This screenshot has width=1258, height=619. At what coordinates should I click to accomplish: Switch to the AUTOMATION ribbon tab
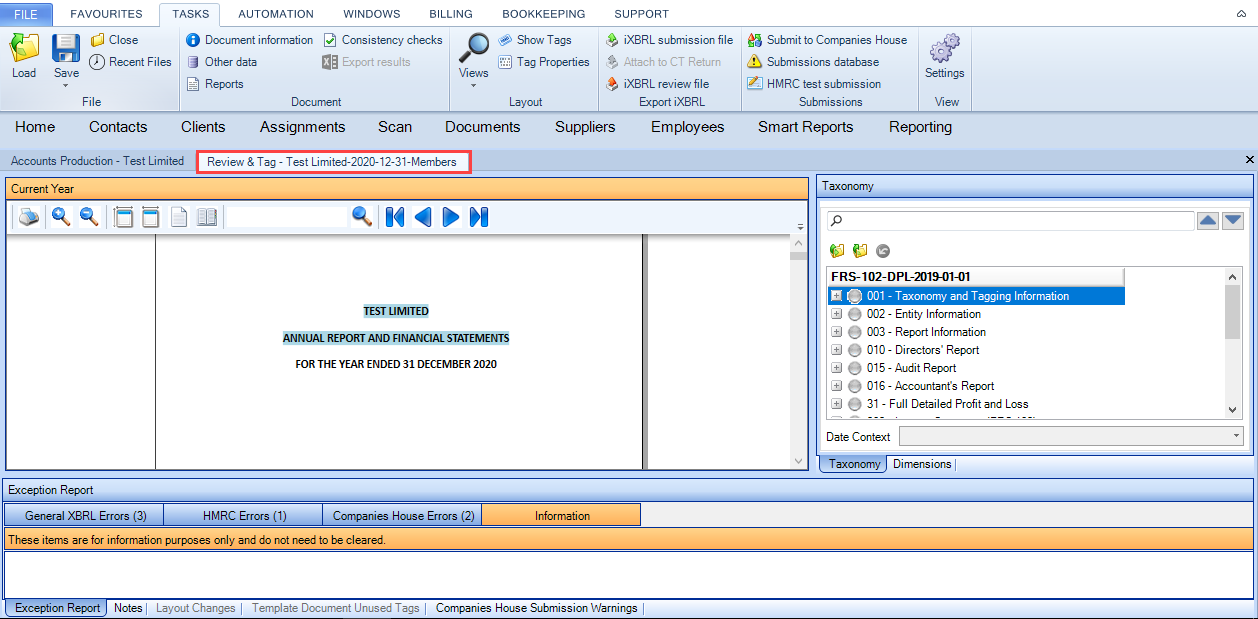coord(276,14)
